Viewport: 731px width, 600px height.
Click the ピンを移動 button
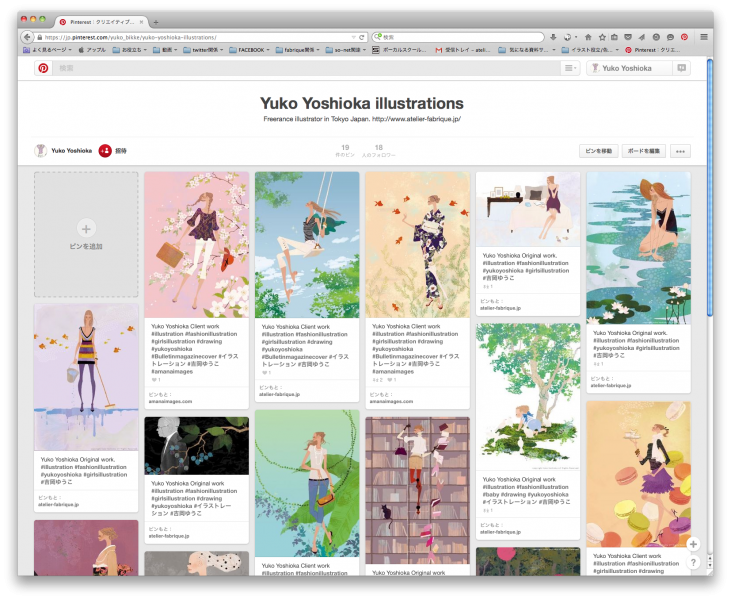pos(599,151)
